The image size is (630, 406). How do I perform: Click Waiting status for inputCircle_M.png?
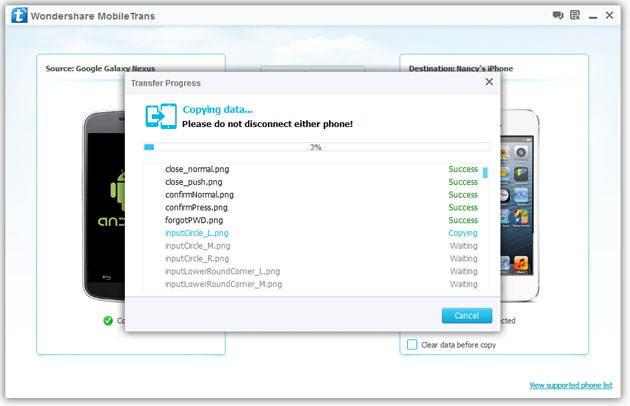click(464, 246)
